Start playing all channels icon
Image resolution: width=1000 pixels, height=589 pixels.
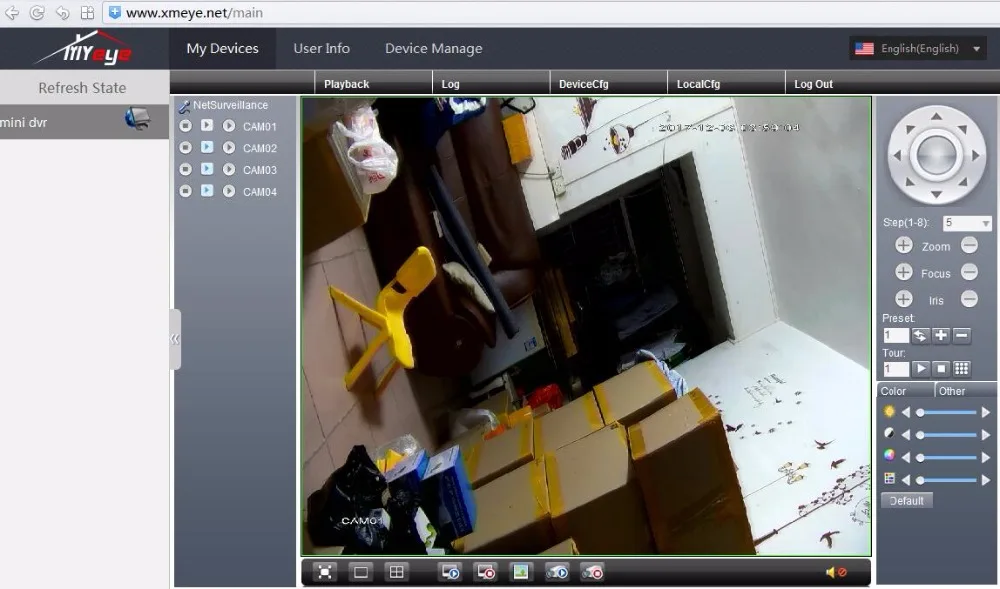(450, 572)
